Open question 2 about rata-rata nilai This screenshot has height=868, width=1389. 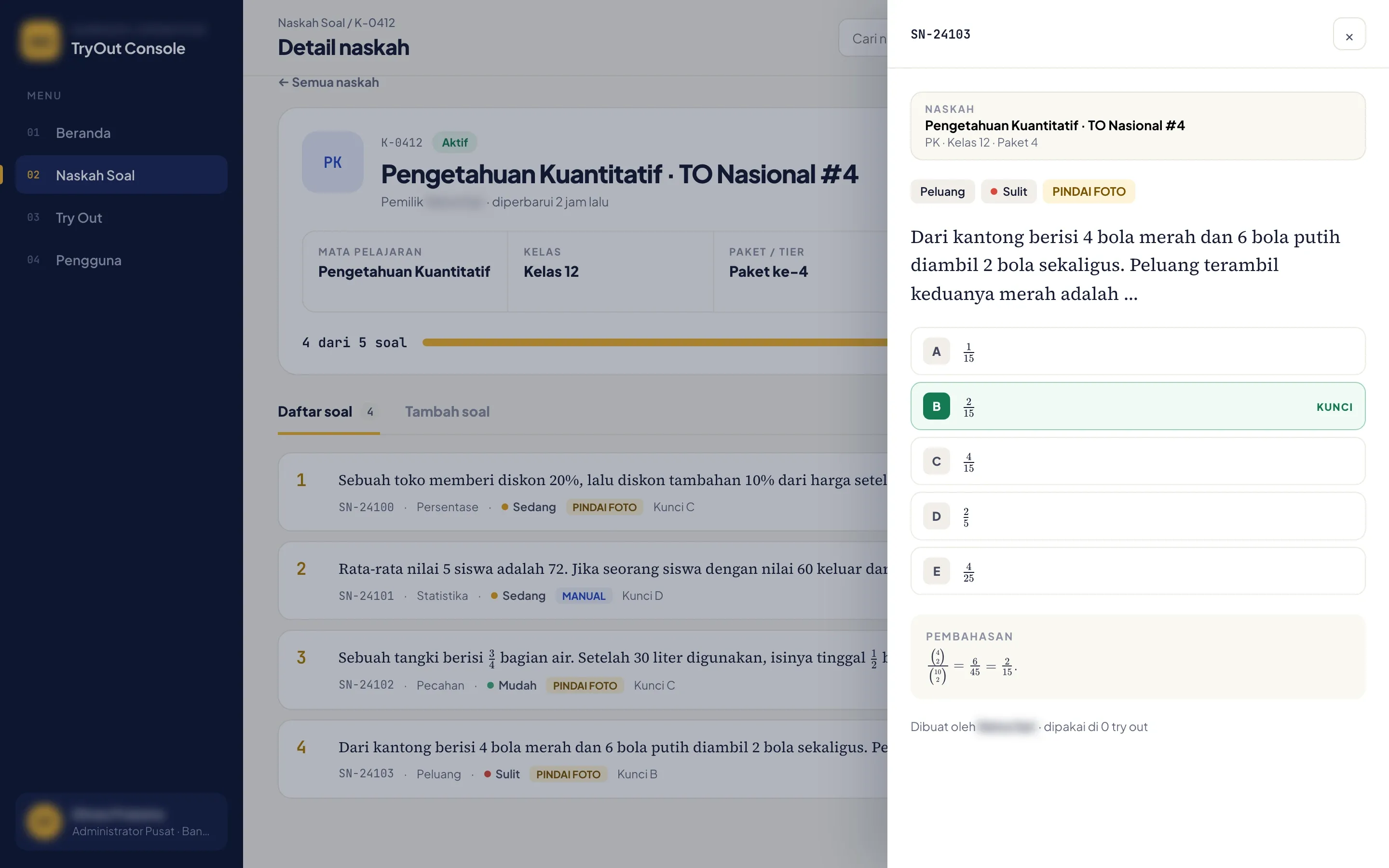583,581
